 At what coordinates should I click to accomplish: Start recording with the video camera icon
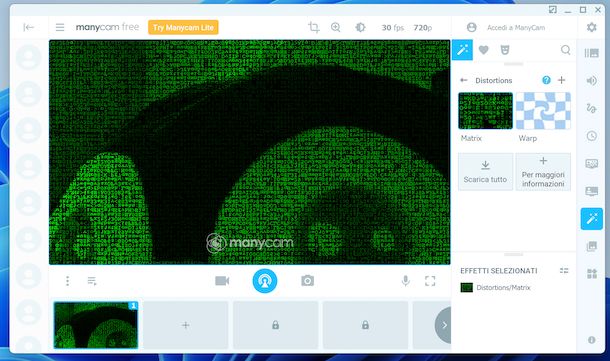tap(222, 280)
